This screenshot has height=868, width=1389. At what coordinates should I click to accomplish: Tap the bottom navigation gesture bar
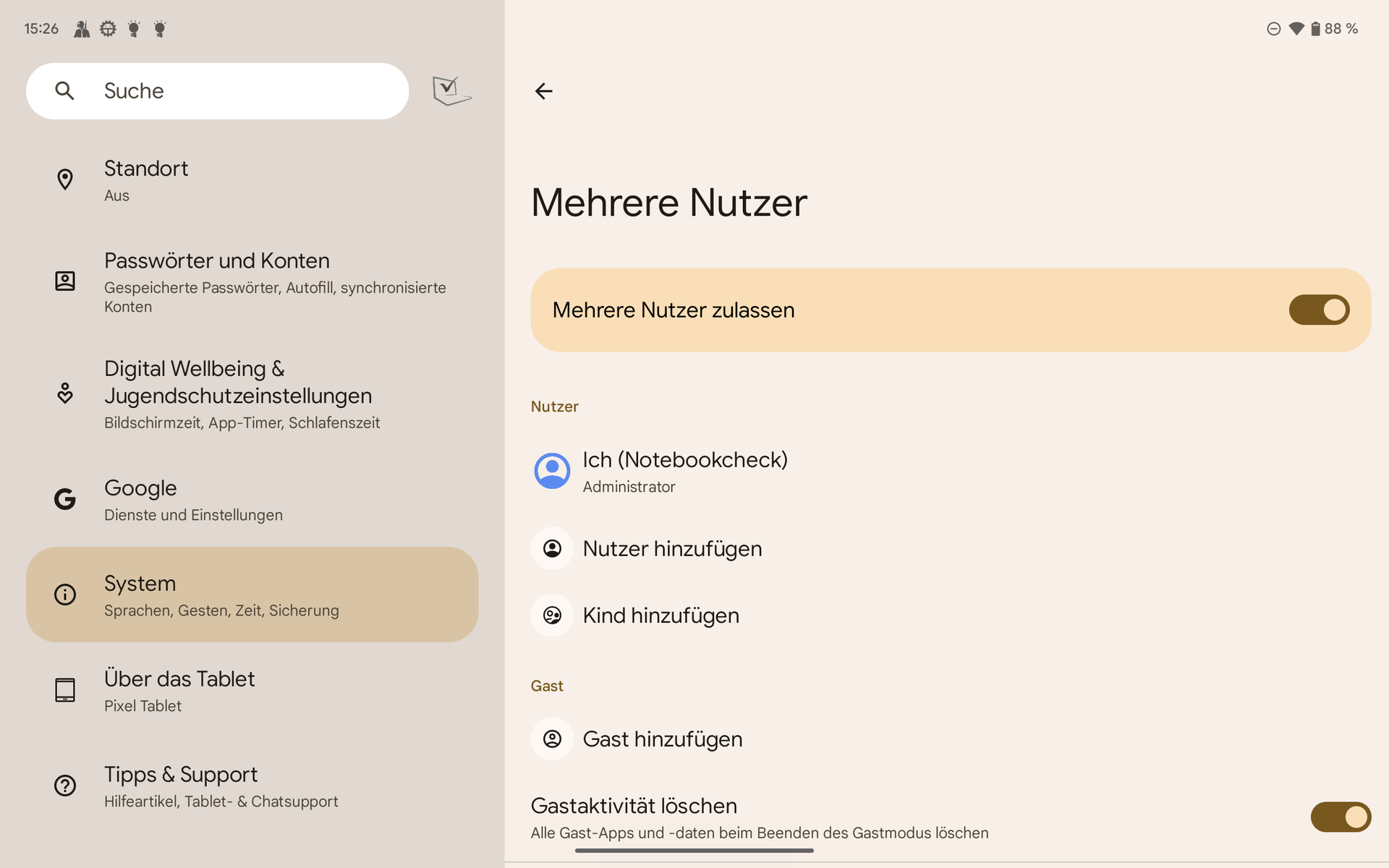pyautogui.click(x=694, y=851)
